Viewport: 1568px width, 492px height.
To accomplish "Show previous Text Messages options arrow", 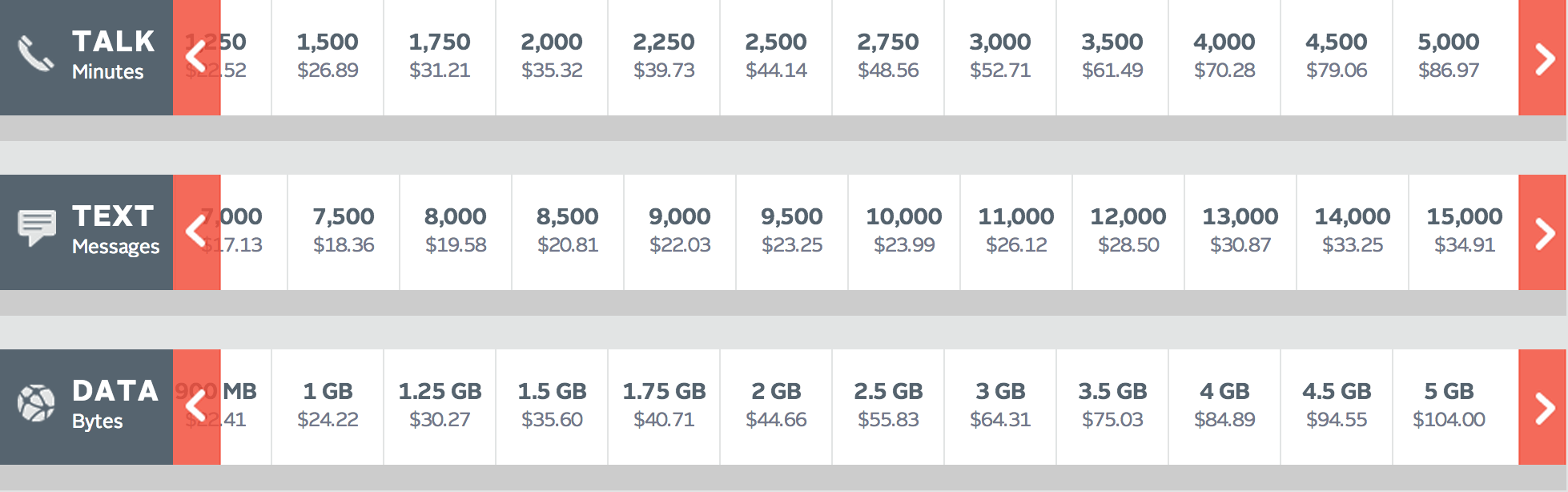I will [196, 232].
